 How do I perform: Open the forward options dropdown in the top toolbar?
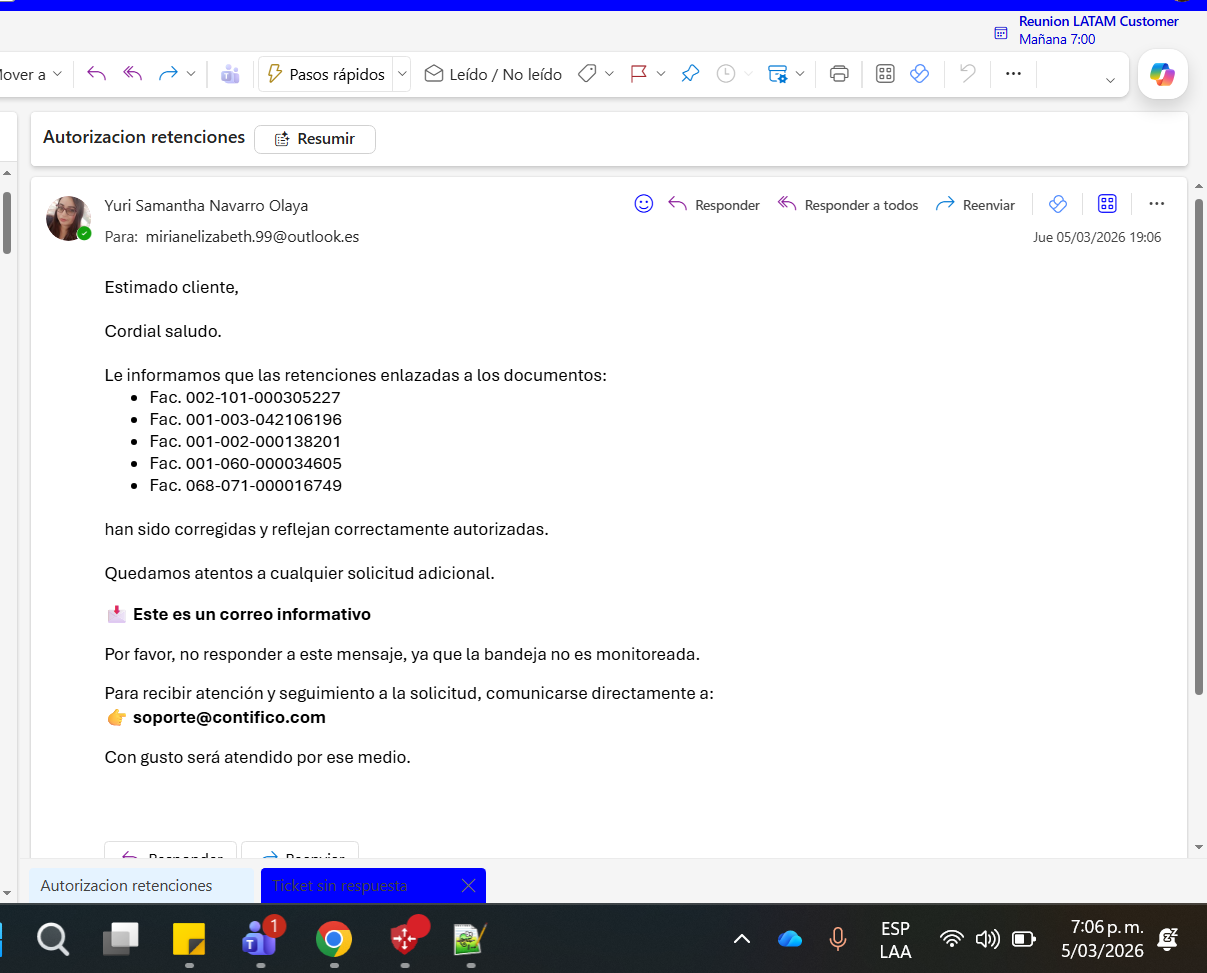tap(191, 74)
